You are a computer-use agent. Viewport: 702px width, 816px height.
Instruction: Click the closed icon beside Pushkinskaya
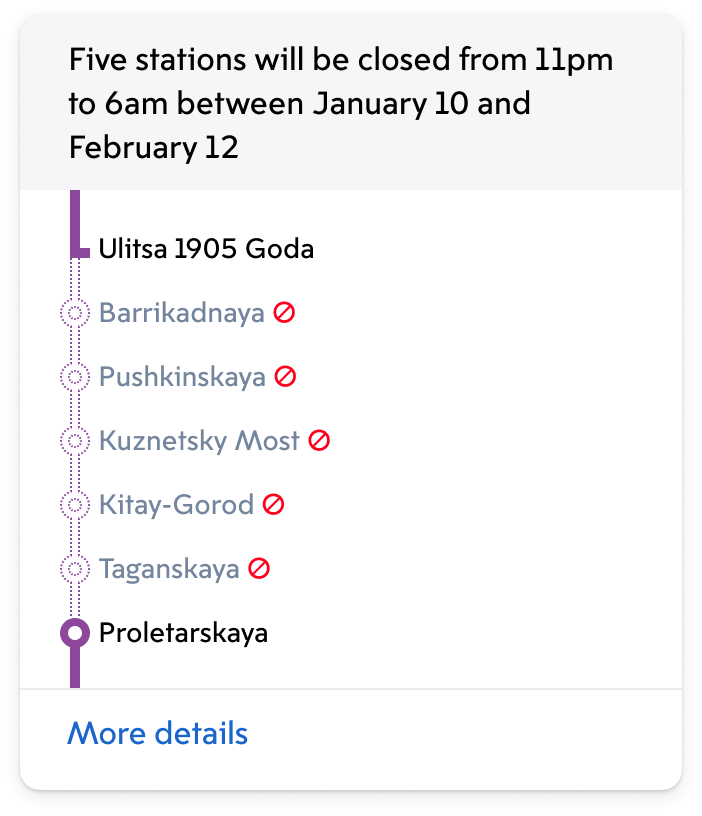tap(286, 377)
